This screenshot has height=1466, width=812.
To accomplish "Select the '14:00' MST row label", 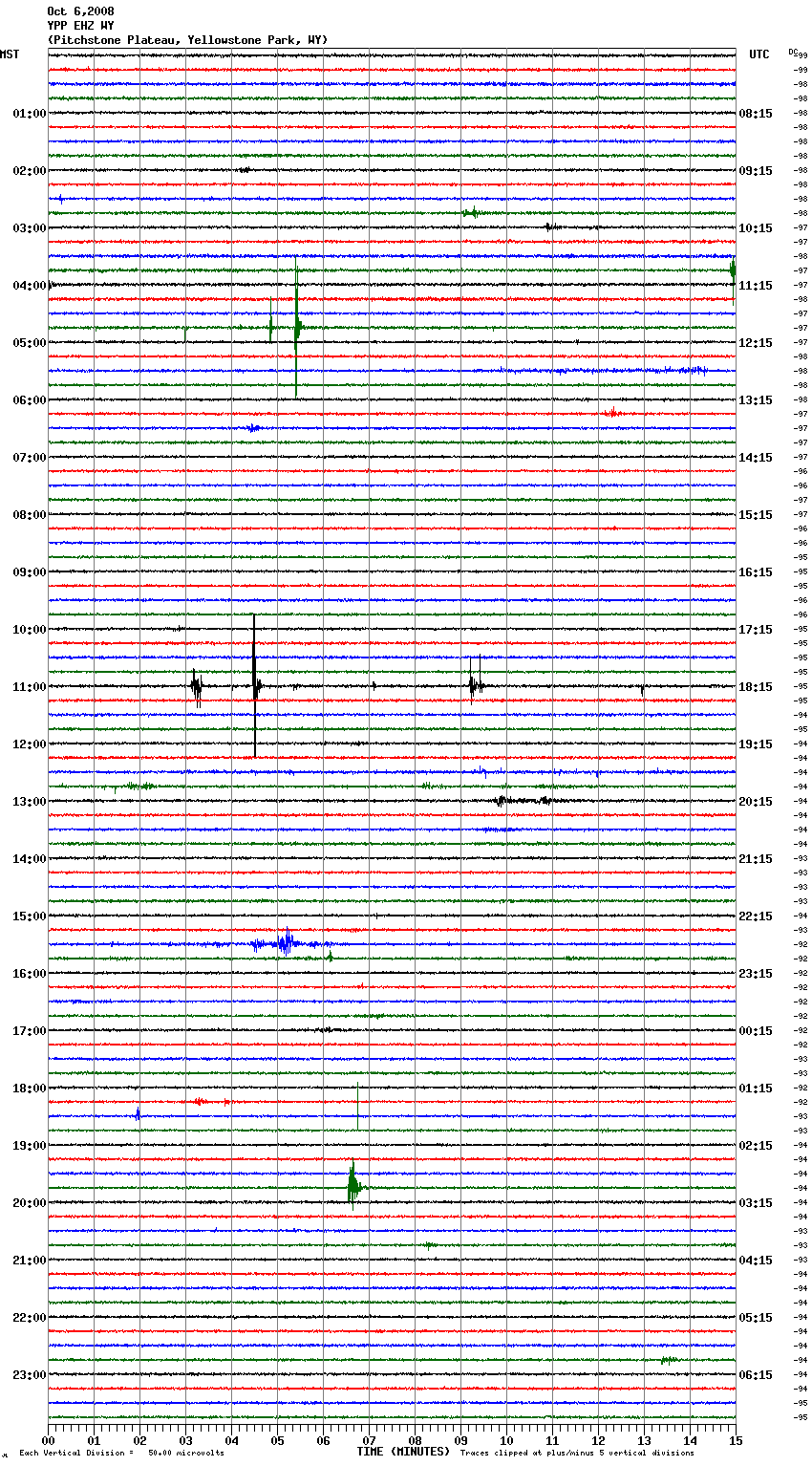I will coord(29,859).
